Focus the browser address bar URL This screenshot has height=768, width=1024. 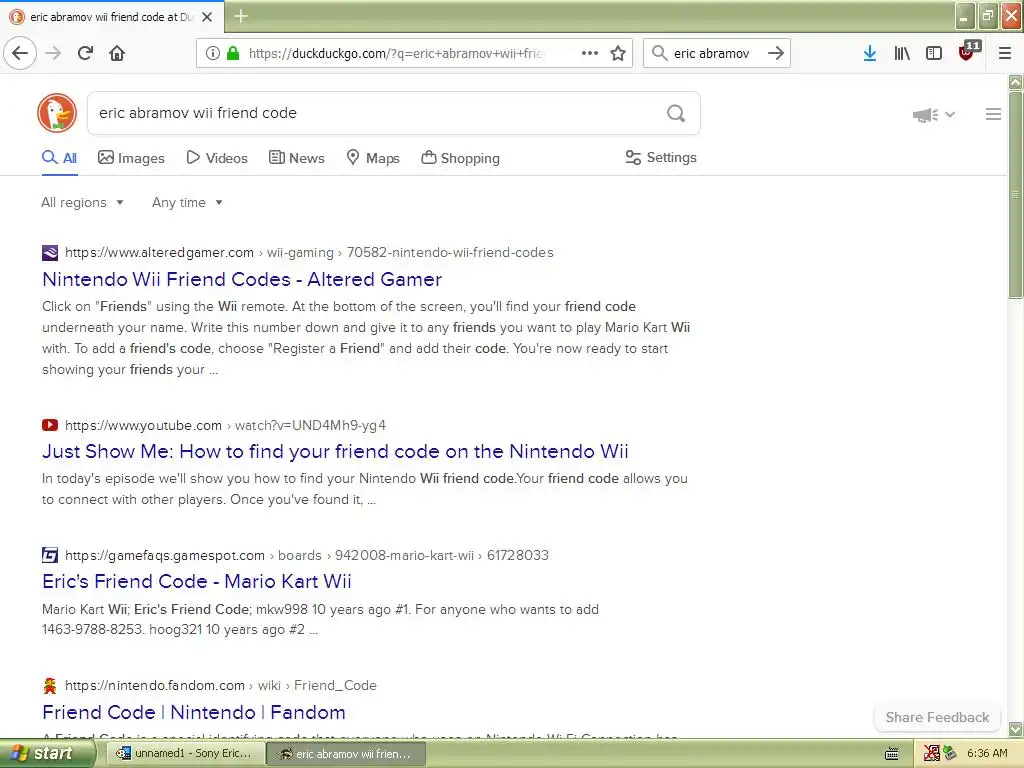point(396,54)
